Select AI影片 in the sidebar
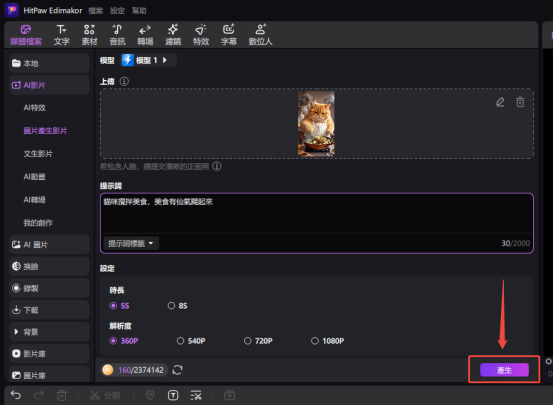554x405 pixels. click(49, 85)
